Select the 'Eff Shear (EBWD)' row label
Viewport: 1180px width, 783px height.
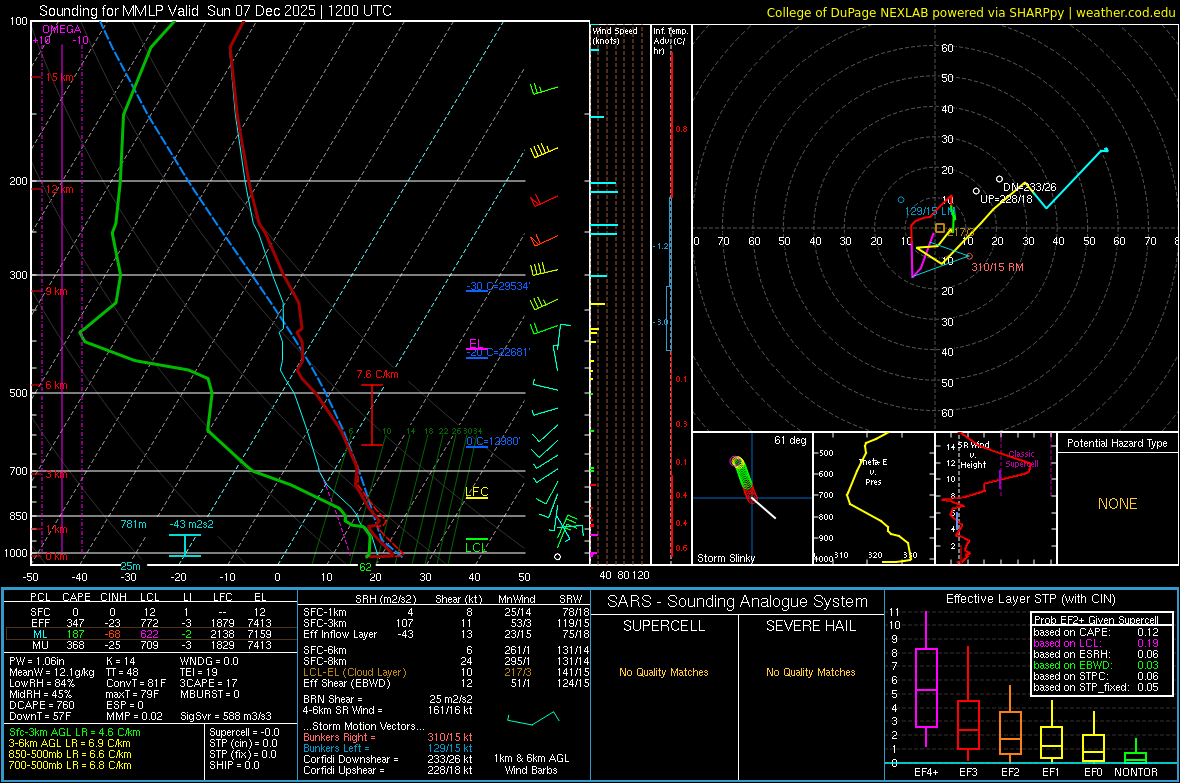click(x=347, y=683)
